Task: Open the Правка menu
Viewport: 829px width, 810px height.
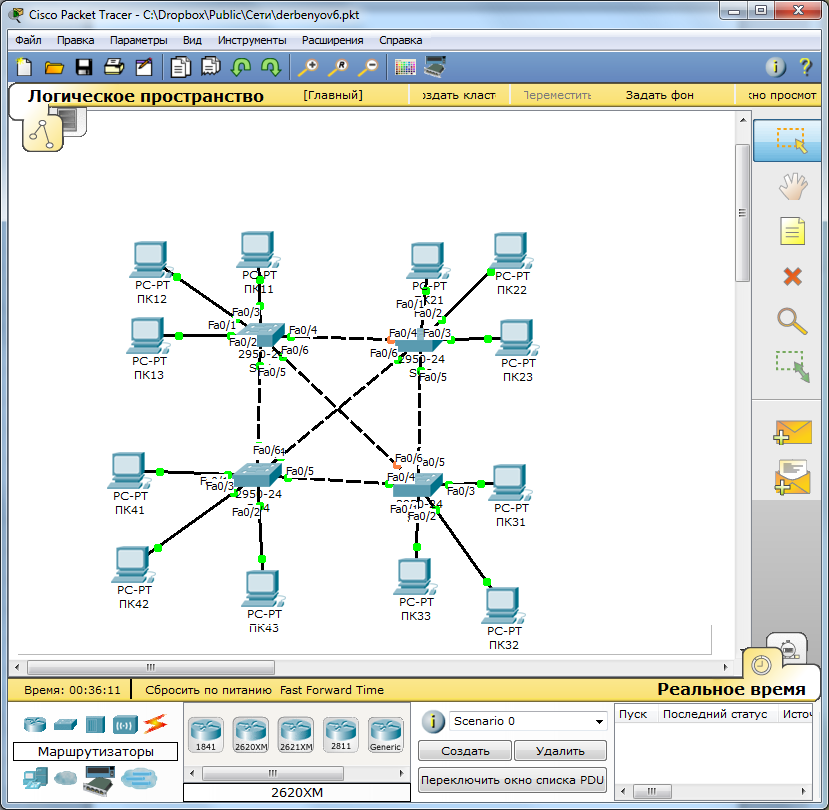Action: click(x=76, y=40)
